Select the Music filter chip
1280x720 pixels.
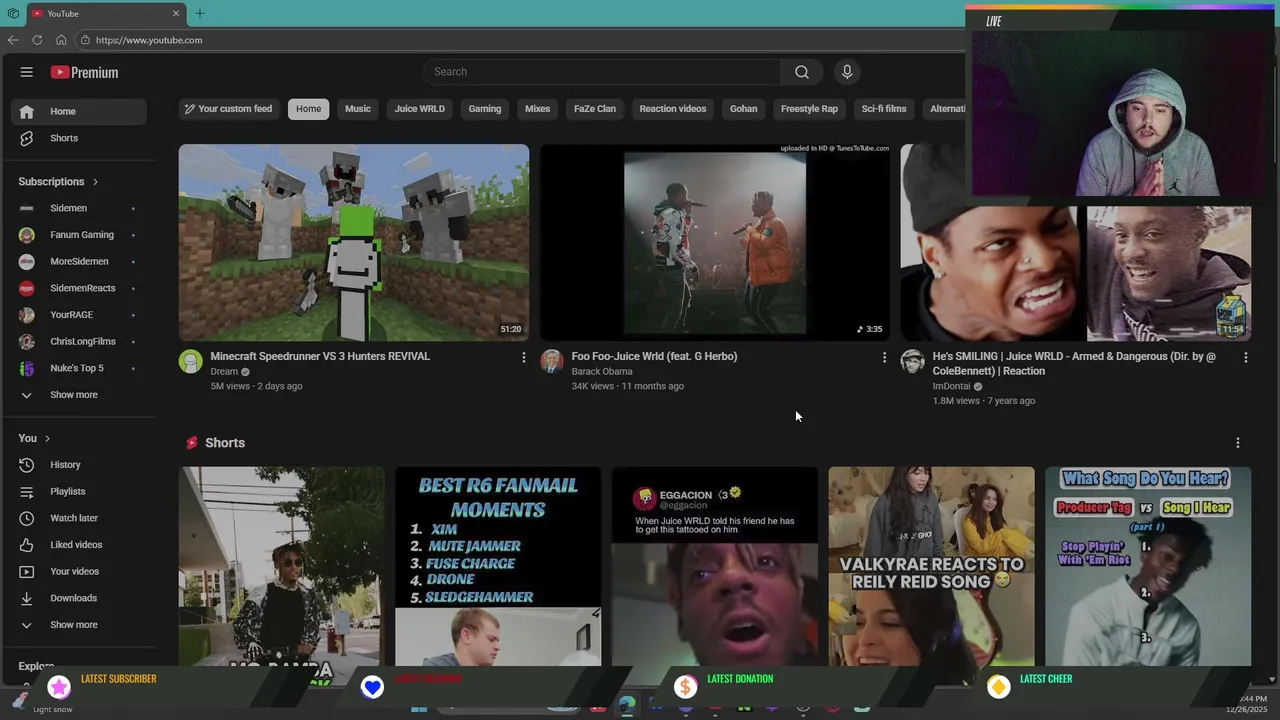point(358,109)
